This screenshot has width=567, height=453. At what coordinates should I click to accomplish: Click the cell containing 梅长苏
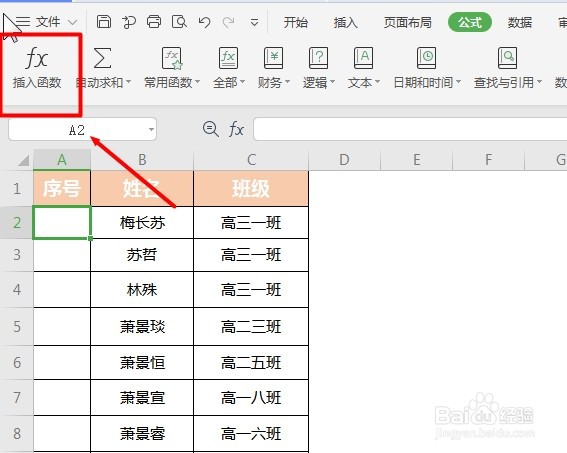(x=142, y=223)
